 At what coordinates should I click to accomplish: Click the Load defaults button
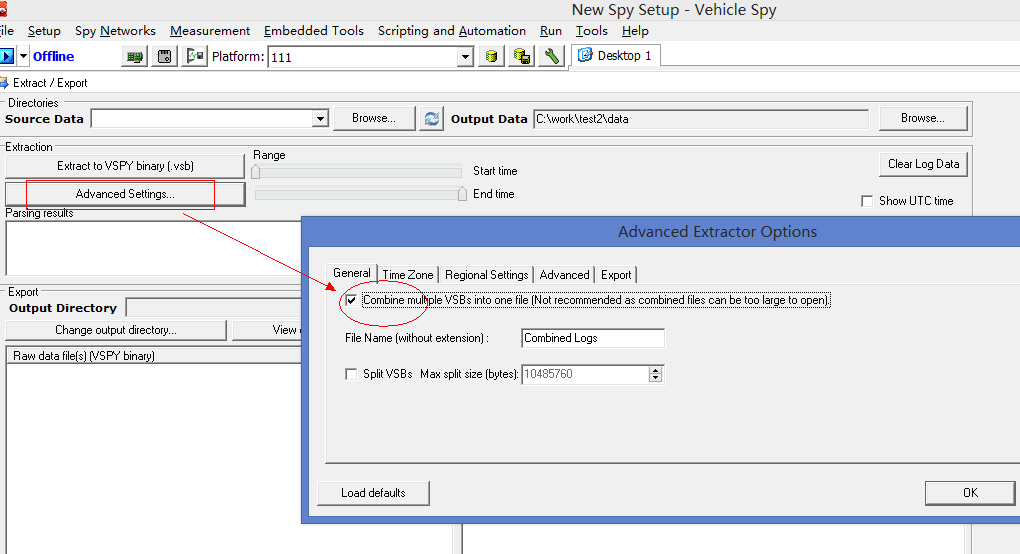pyautogui.click(x=373, y=493)
